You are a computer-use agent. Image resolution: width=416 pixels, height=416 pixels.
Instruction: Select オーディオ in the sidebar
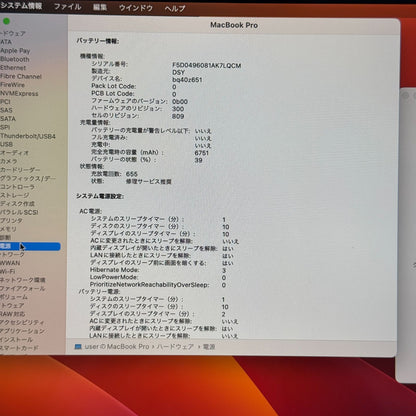click(x=15, y=153)
